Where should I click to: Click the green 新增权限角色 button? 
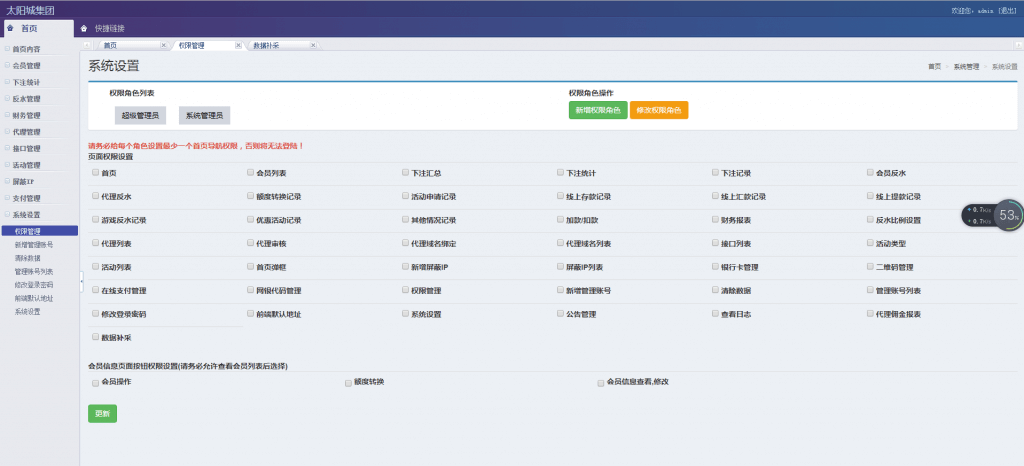tap(597, 110)
